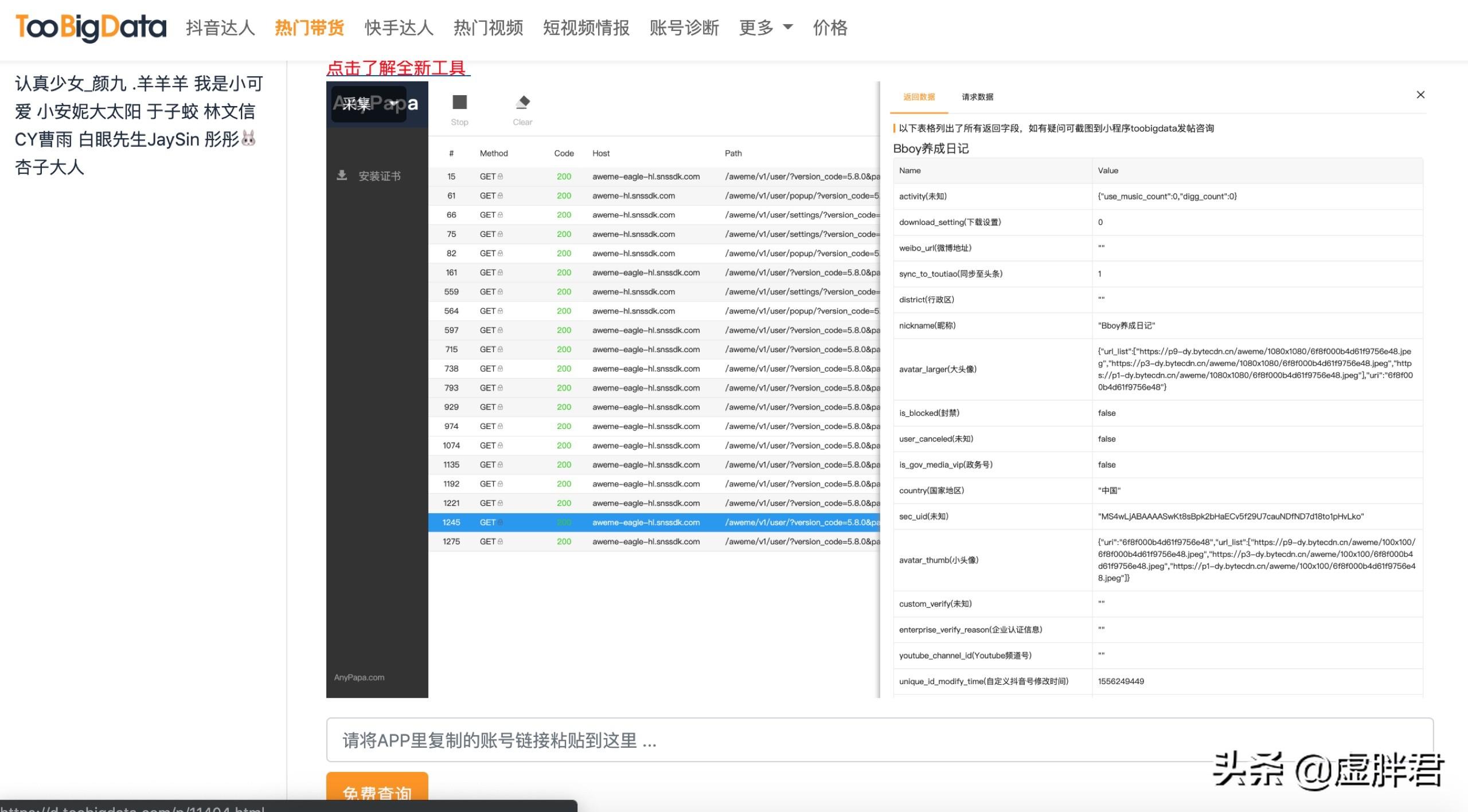
Task: Click the Stop capture icon
Action: [x=460, y=102]
